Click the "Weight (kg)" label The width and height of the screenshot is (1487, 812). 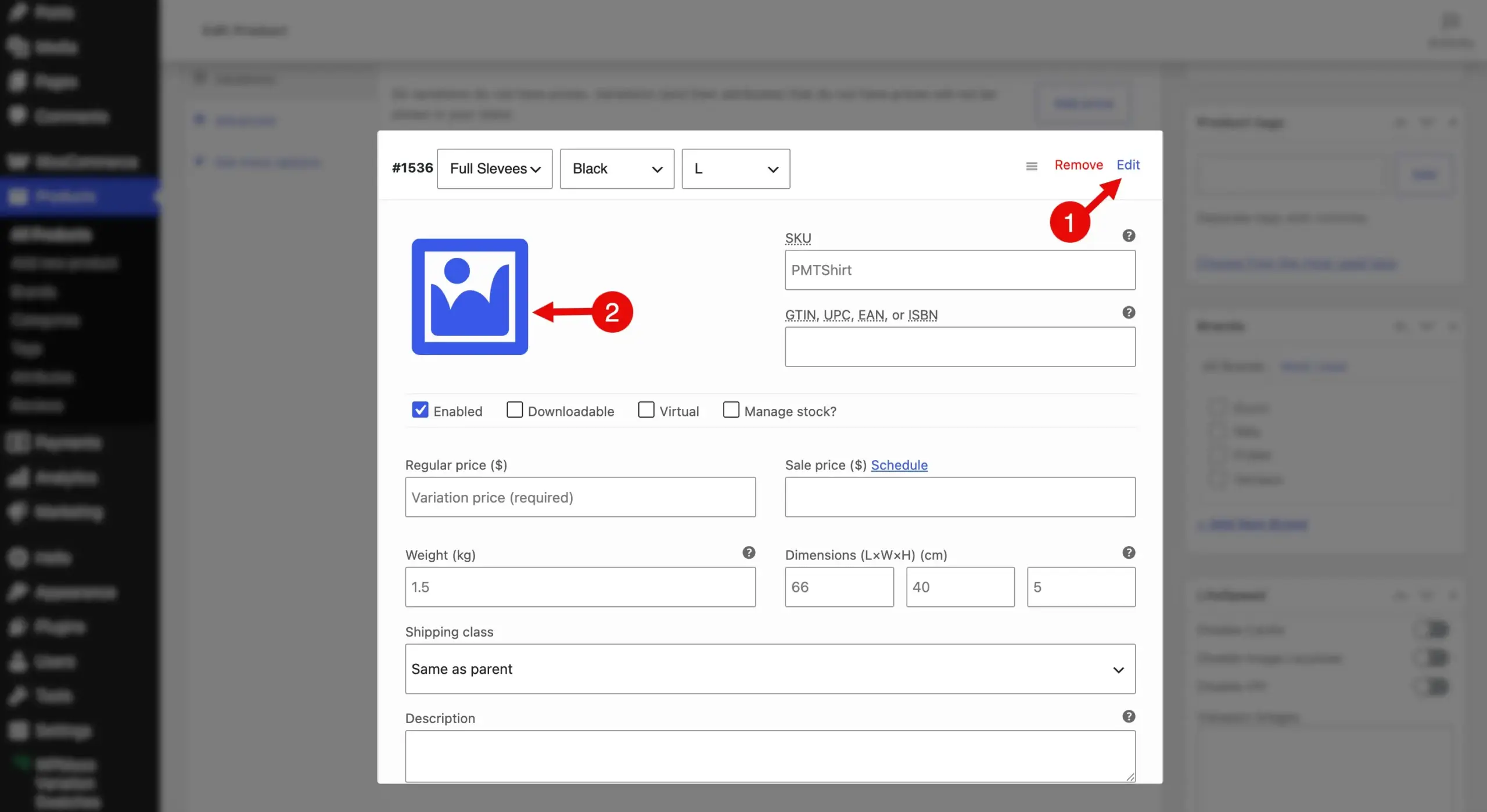point(440,555)
